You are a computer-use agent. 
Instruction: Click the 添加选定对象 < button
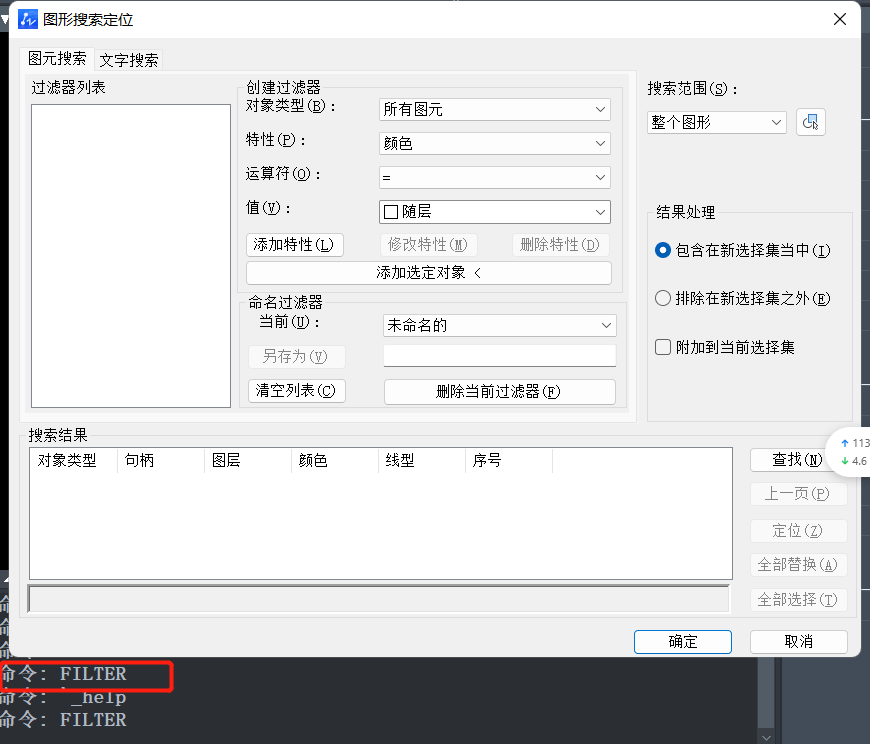point(428,272)
